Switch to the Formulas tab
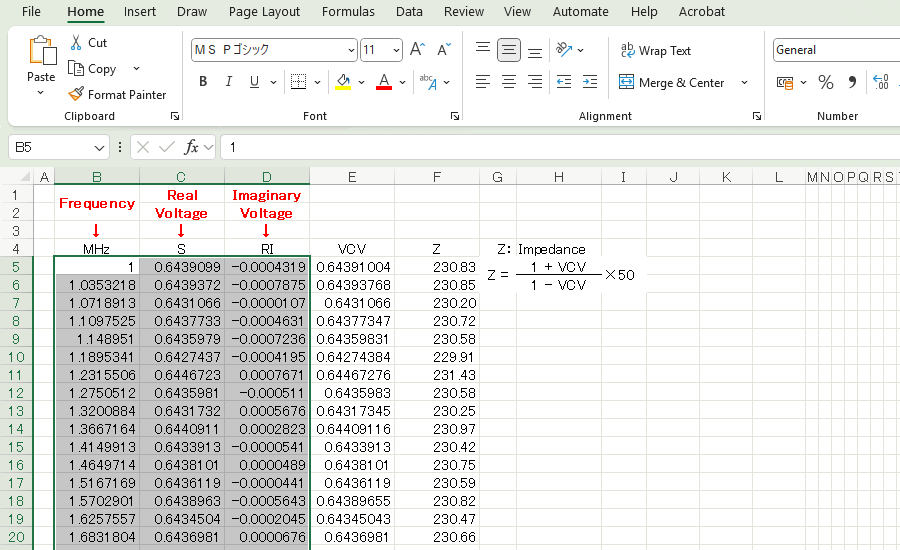This screenshot has height=550, width=900. click(348, 11)
